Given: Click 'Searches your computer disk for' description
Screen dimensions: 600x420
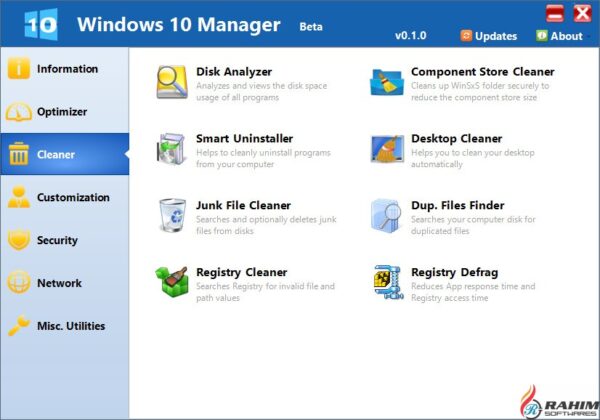Looking at the screenshot, I should pyautogui.click(x=473, y=220).
